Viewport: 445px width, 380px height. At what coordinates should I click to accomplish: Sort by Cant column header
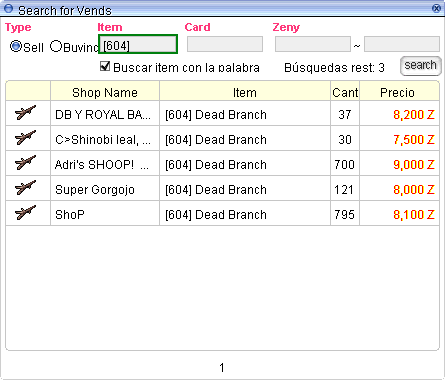(x=345, y=92)
